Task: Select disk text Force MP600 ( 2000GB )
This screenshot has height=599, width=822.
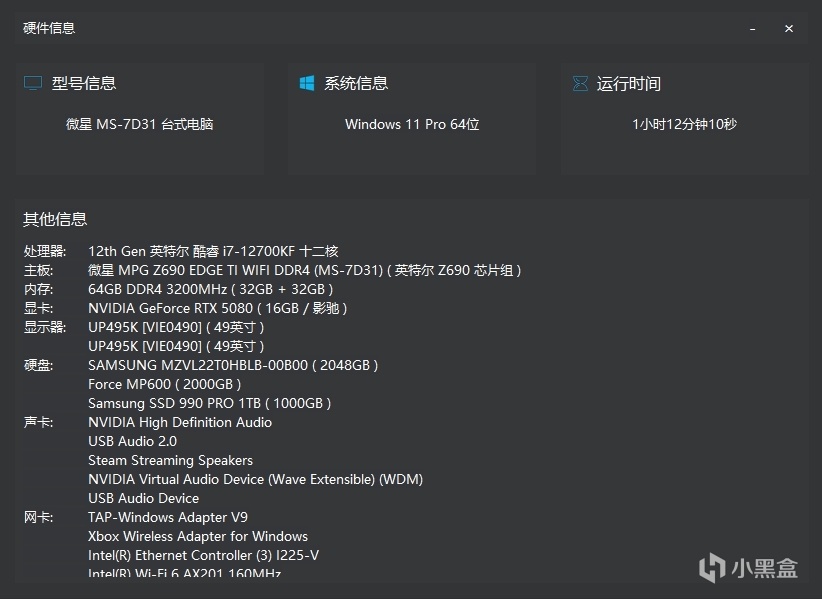Action: (165, 384)
